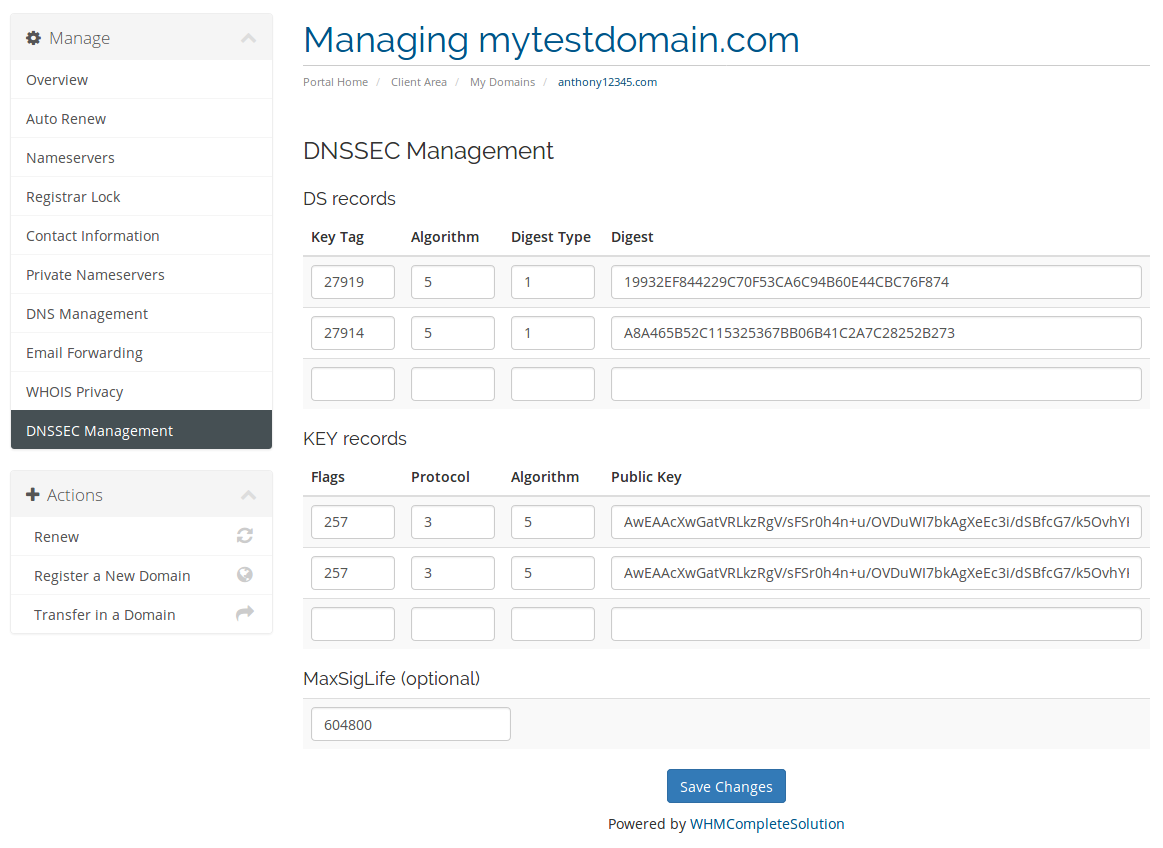Screen dimensions: 1163x848
Task: Click the Renew refresh arrows icon
Action: (245, 536)
